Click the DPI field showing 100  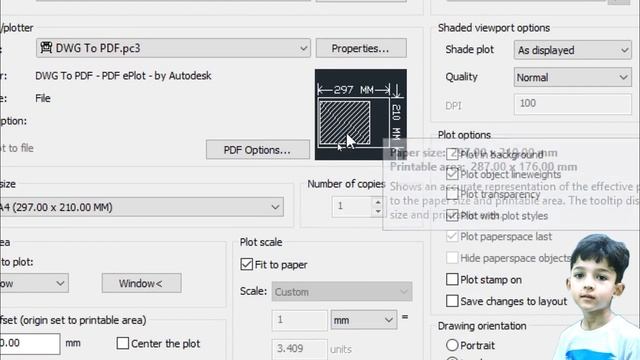572,104
